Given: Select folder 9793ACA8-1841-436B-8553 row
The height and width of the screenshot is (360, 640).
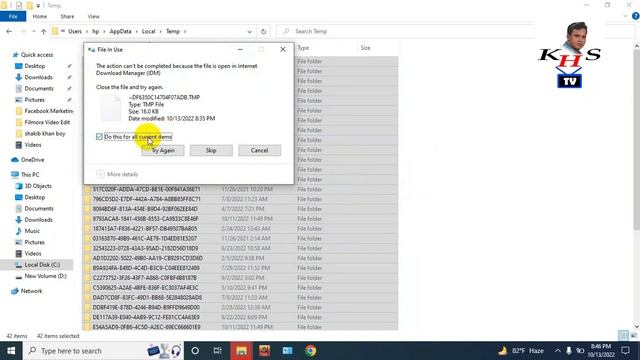Looking at the screenshot, I should tap(240, 219).
